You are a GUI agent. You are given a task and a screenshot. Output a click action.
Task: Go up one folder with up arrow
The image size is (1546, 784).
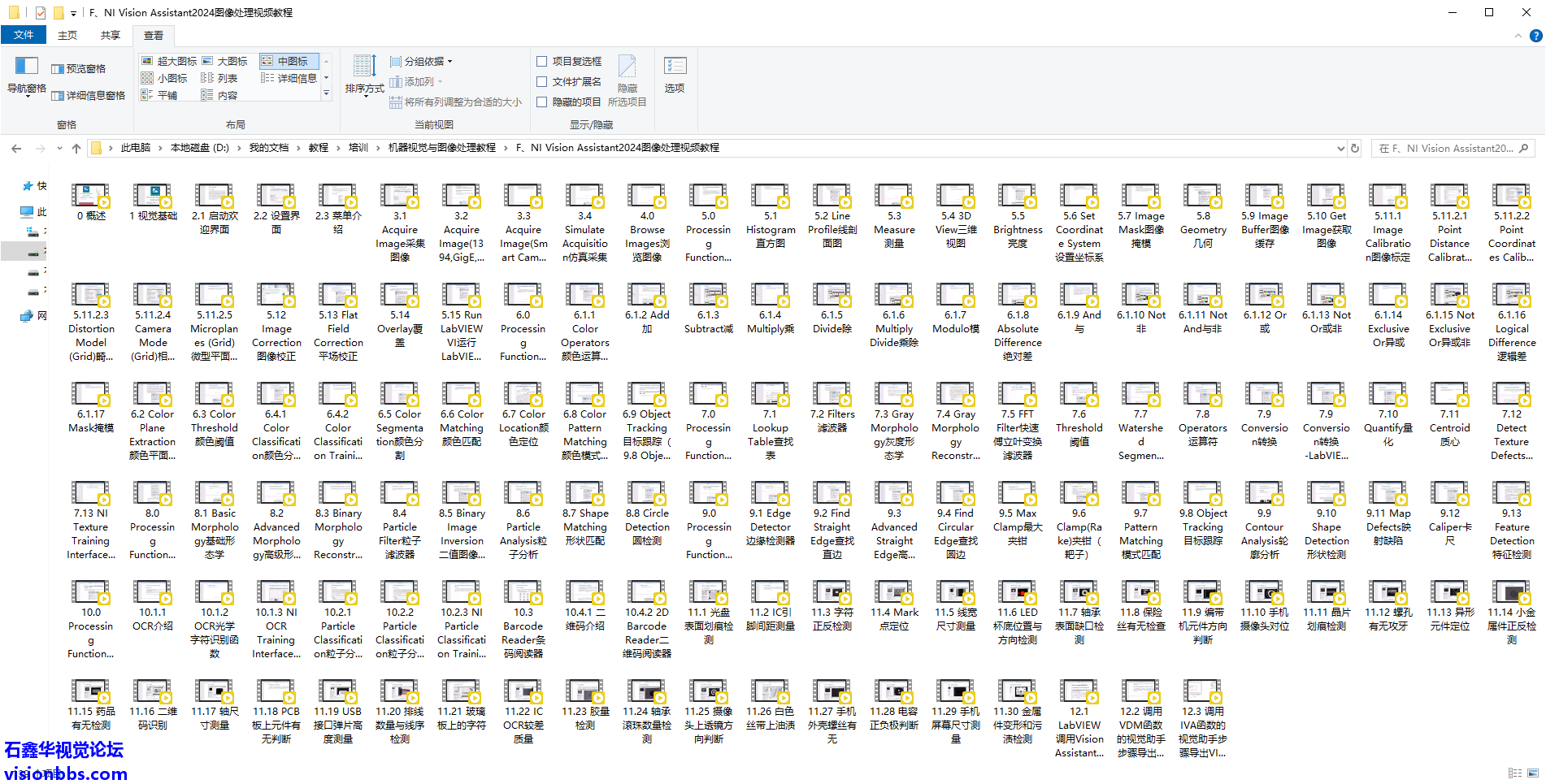76,148
